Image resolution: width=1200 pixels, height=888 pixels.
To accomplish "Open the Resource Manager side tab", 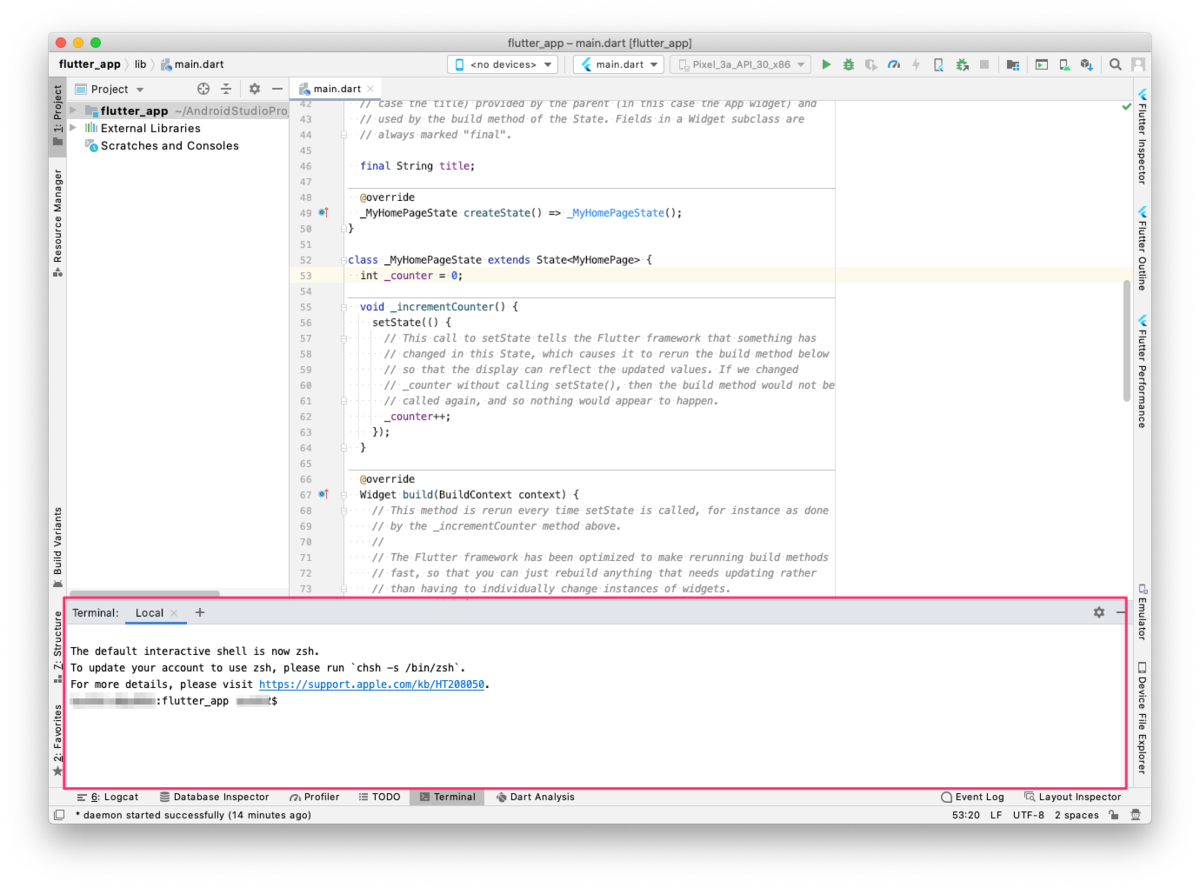I will 57,222.
